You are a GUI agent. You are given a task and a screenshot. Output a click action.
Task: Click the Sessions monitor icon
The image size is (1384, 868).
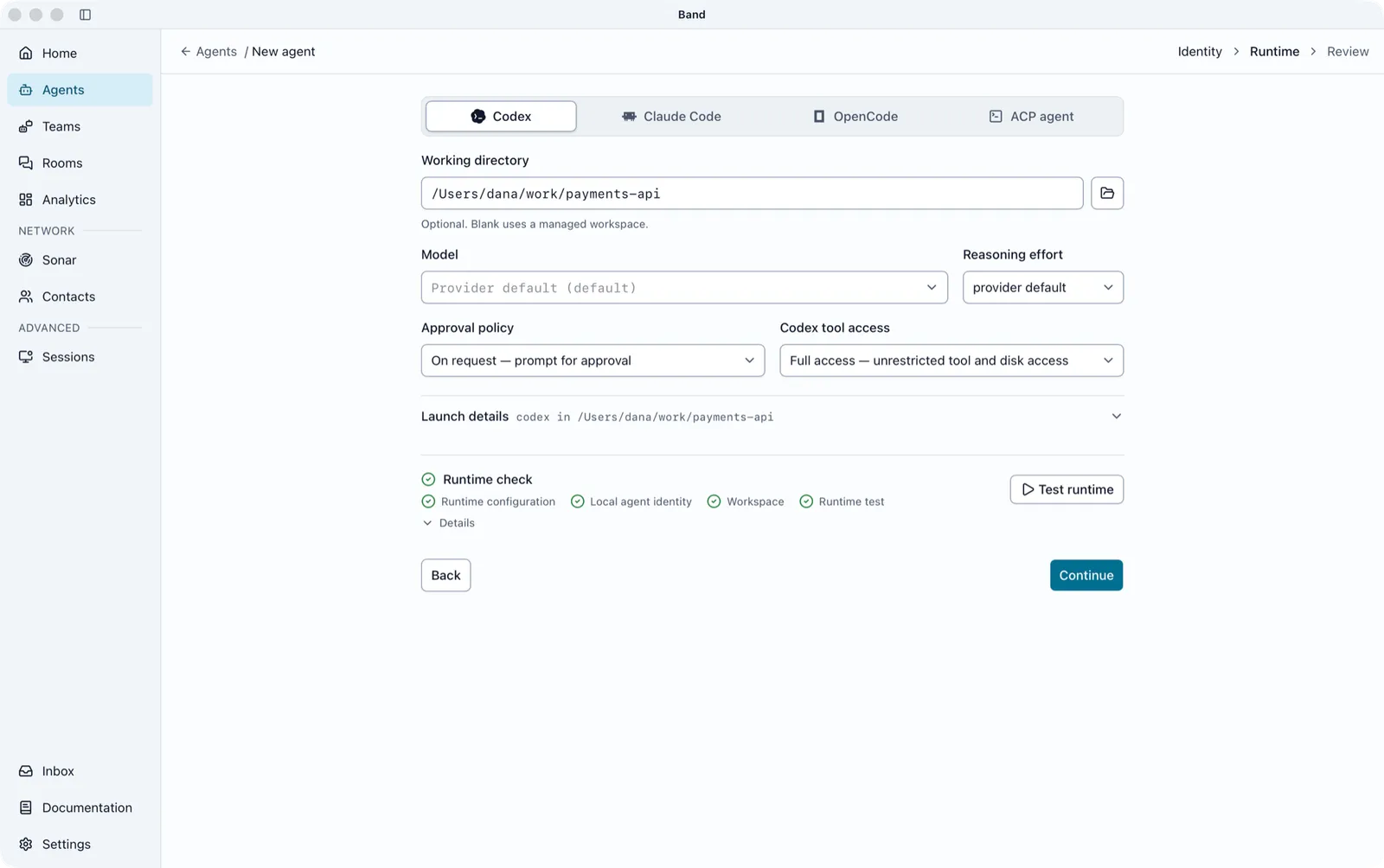pyautogui.click(x=26, y=357)
